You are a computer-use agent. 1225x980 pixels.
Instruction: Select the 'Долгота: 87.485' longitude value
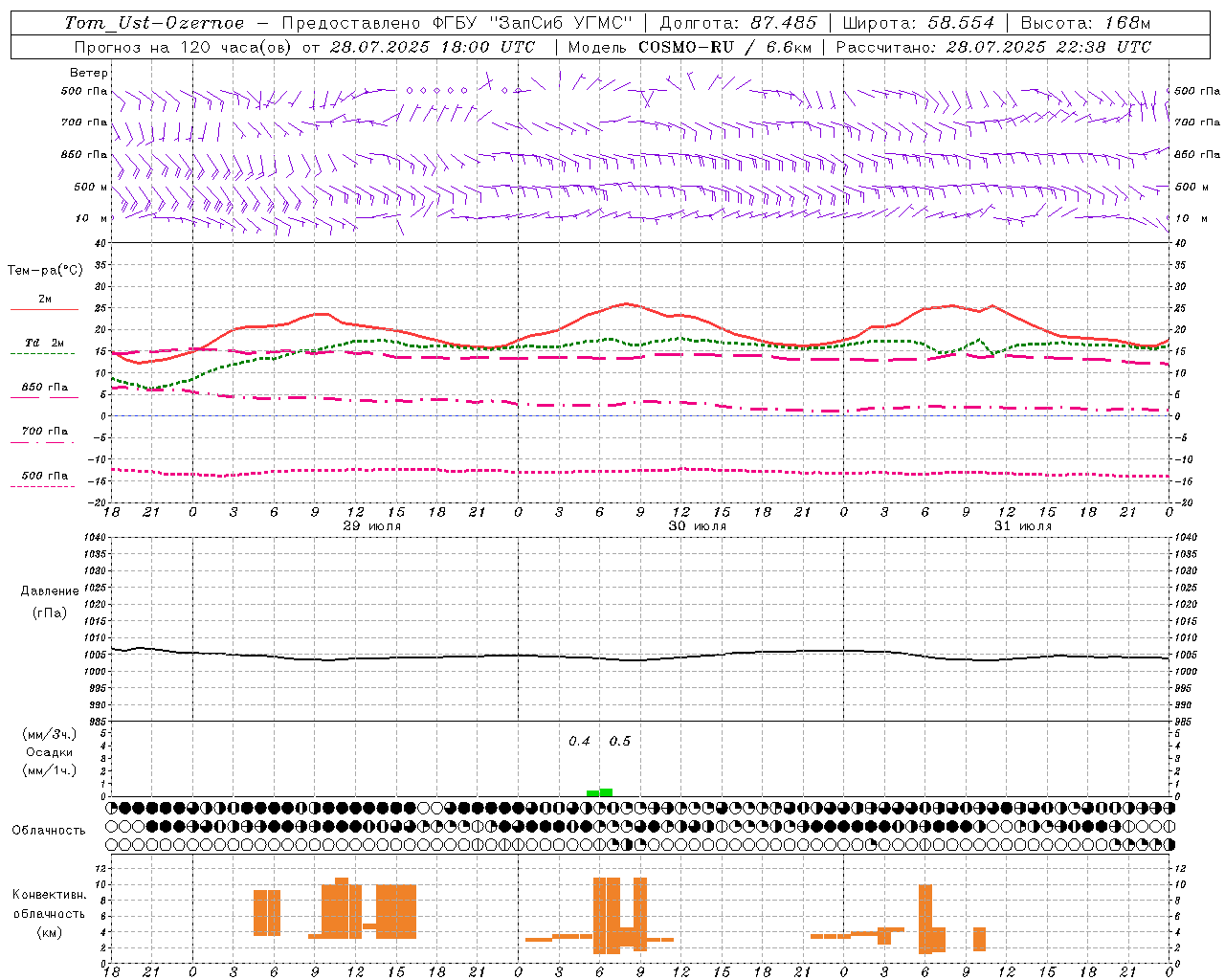(x=738, y=23)
